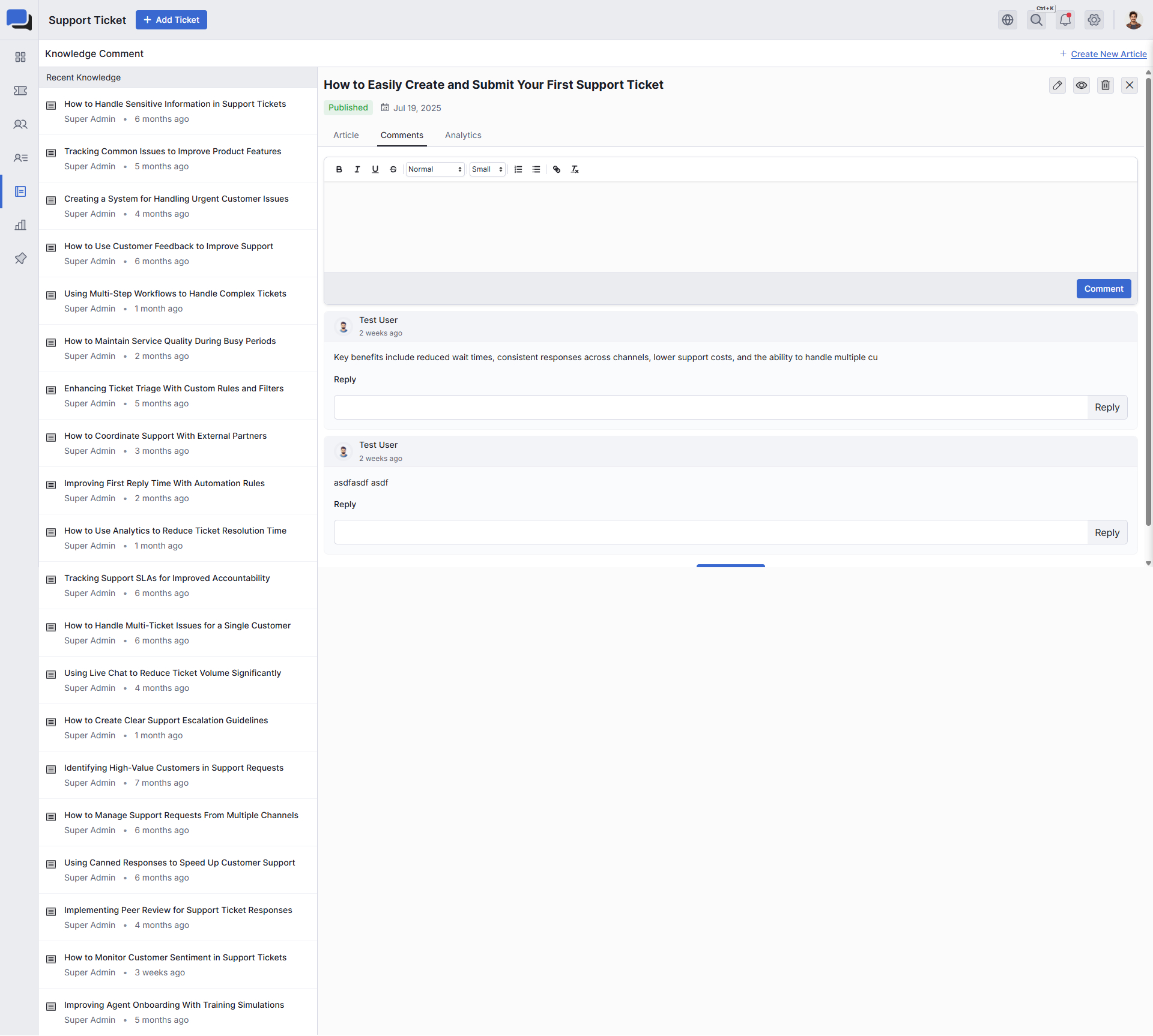Open the language globe icon
This screenshot has height=1036, width=1153.
[x=1007, y=20]
